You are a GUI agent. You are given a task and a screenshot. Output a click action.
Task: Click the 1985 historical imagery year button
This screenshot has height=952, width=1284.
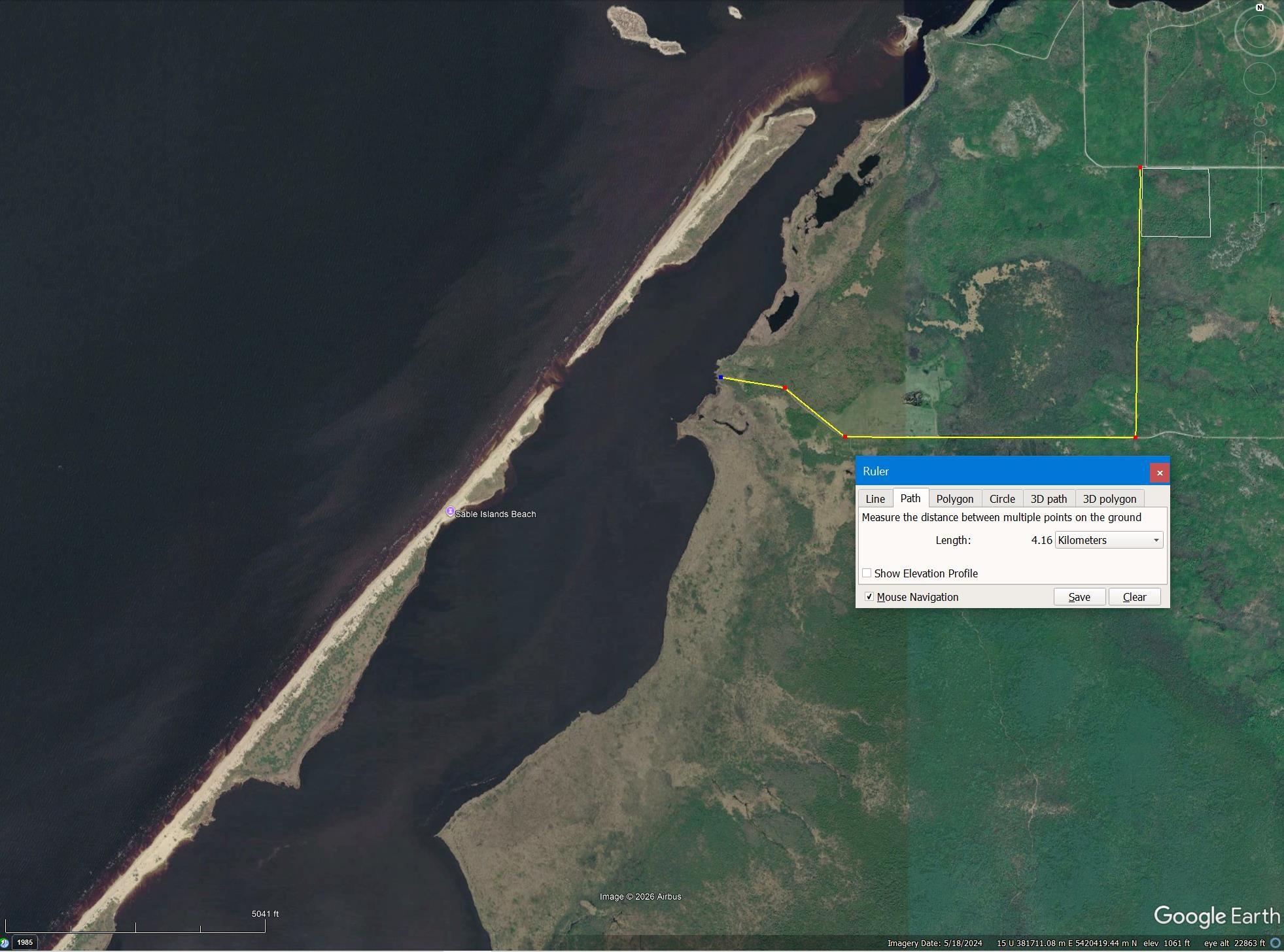(x=25, y=942)
